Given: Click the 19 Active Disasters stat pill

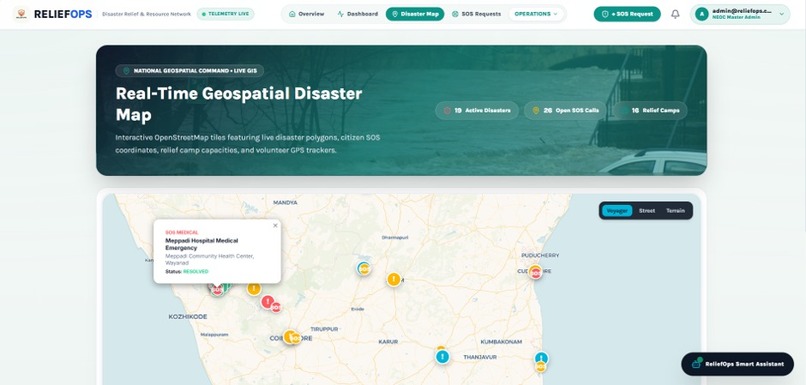Looking at the screenshot, I should 477,111.
